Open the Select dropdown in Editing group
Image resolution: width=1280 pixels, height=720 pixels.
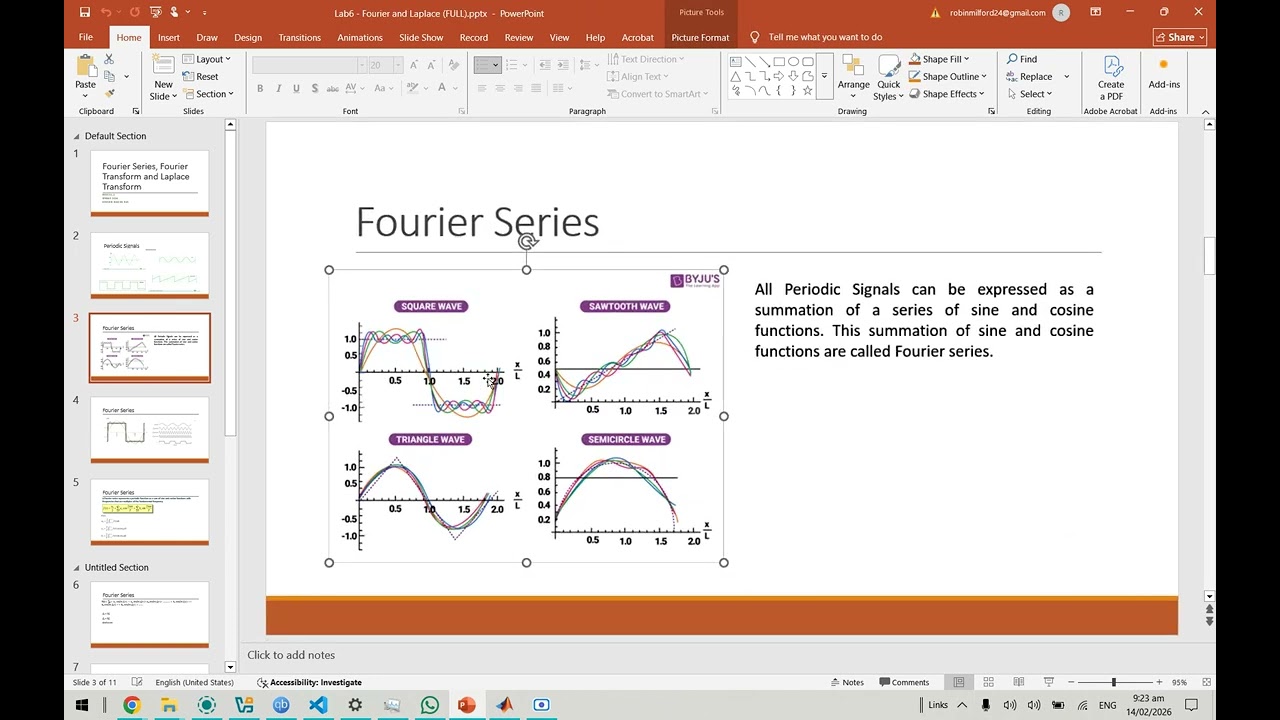[x=1030, y=94]
